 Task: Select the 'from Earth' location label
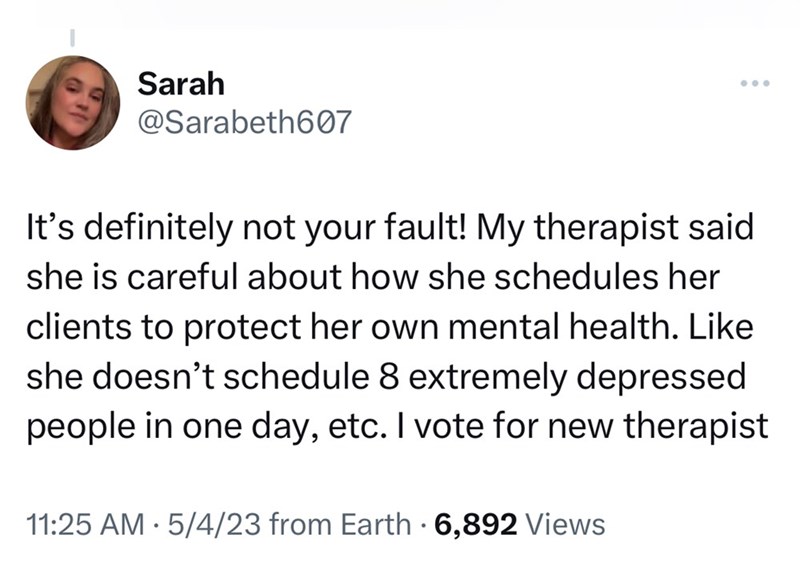338,525
